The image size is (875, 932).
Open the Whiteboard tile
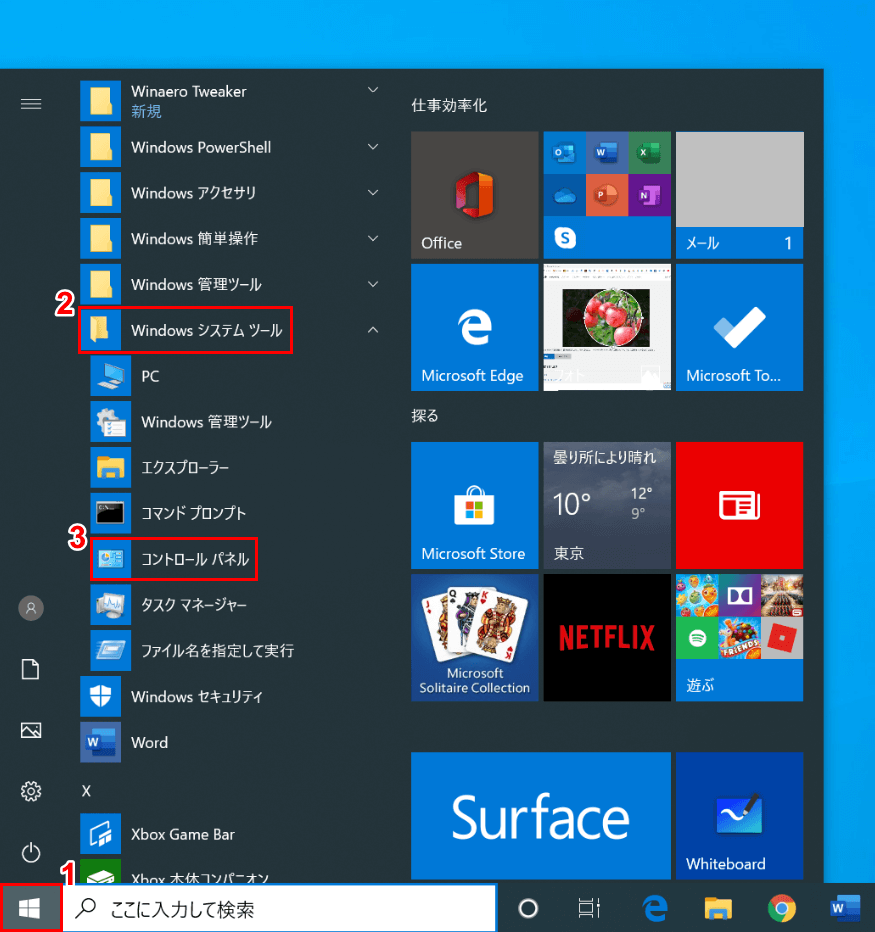click(x=739, y=816)
